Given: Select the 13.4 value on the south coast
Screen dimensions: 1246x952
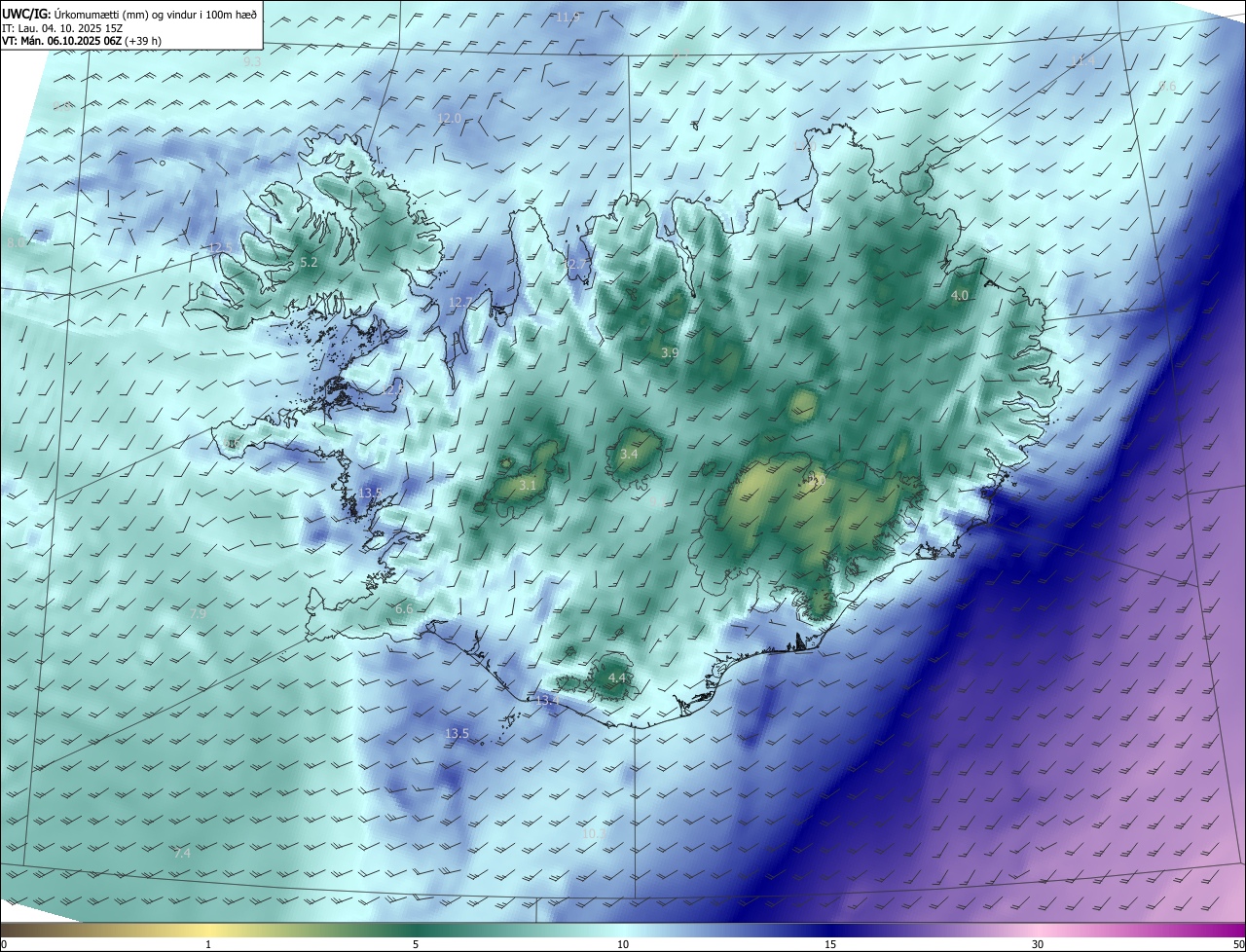Looking at the screenshot, I should tap(547, 700).
